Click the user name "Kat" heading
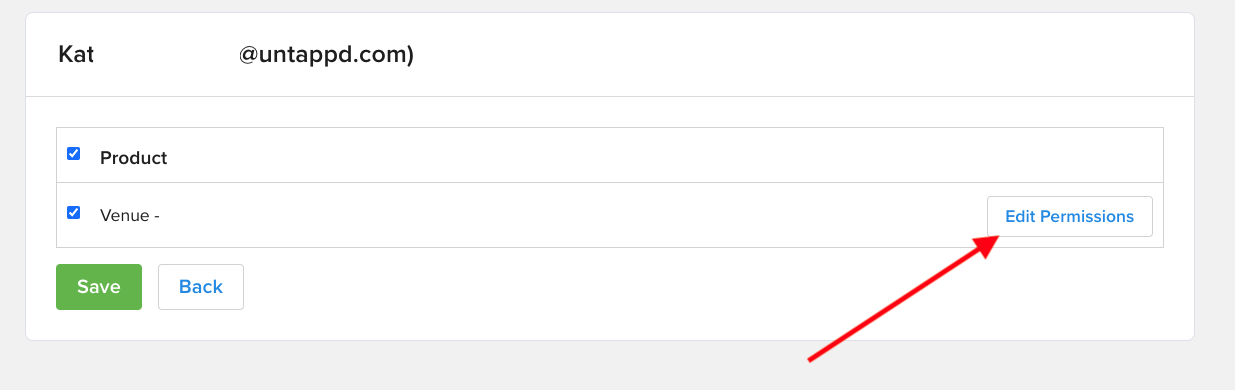The width and height of the screenshot is (1235, 390). (x=76, y=55)
